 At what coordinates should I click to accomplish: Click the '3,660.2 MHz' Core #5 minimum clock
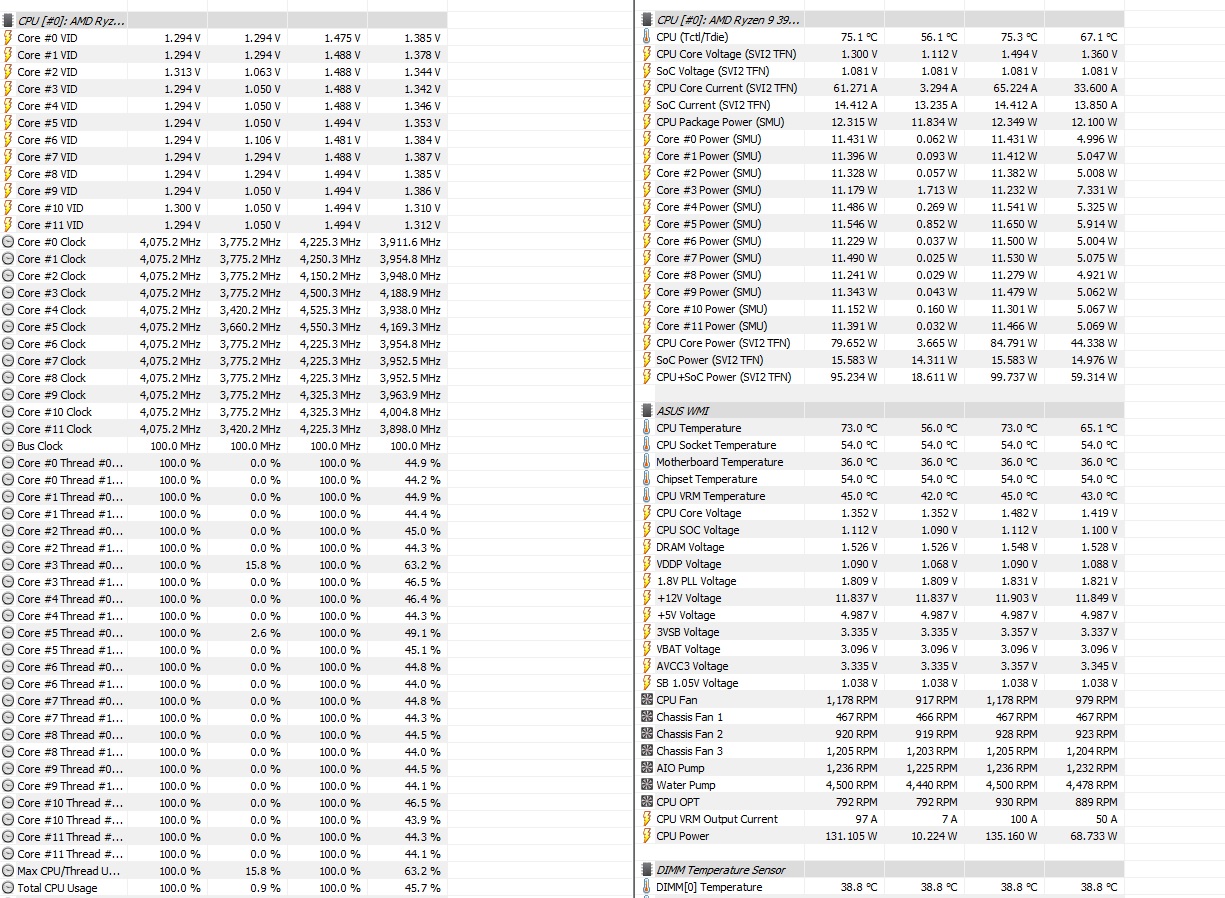[250, 326]
